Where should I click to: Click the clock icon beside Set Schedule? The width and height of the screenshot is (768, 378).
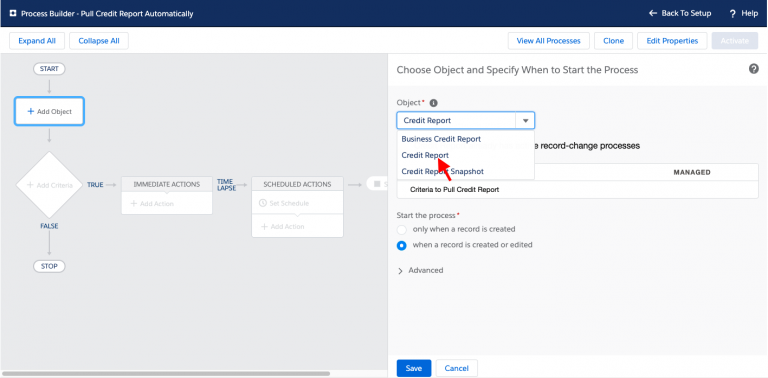(x=263, y=203)
